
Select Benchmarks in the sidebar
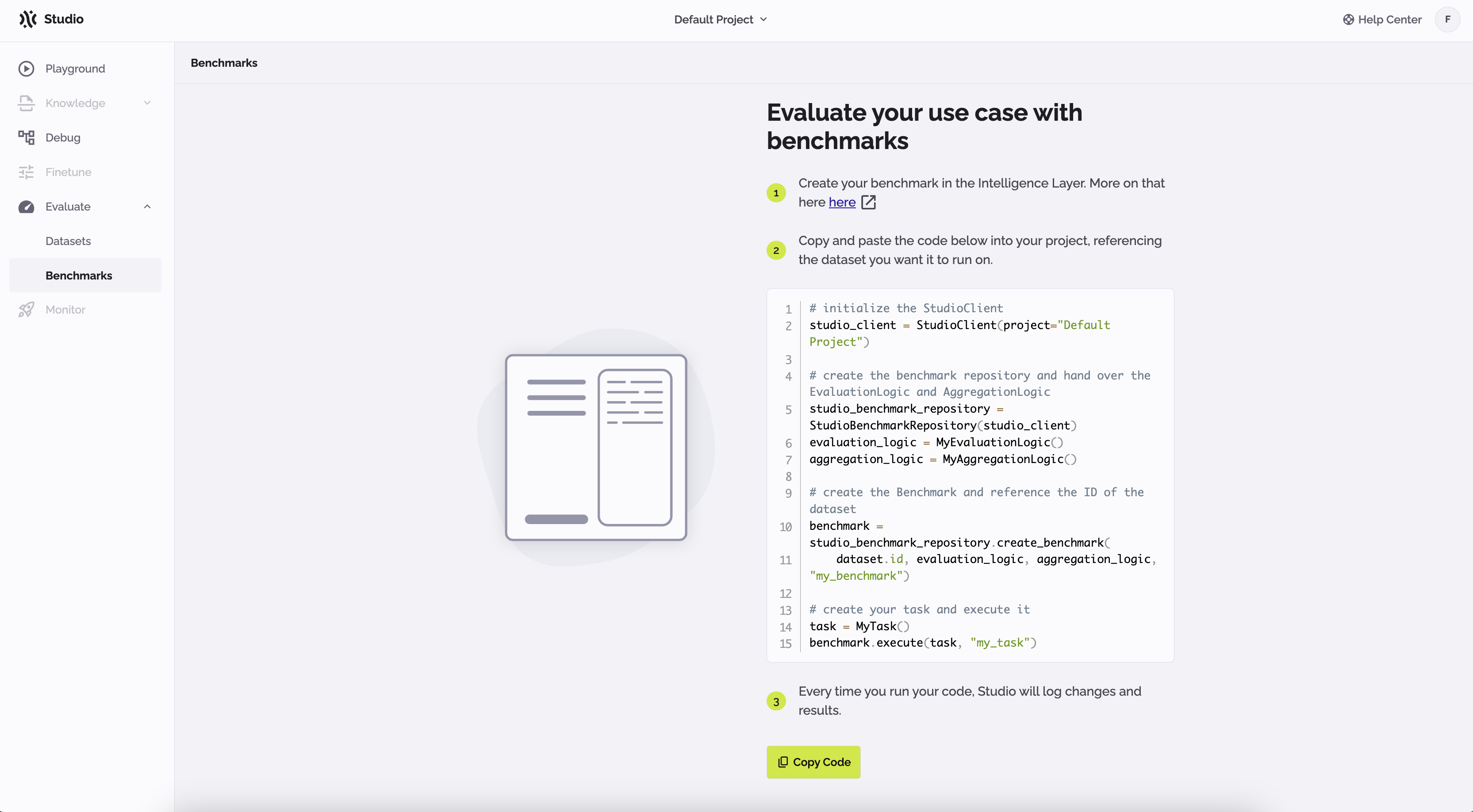(x=79, y=275)
